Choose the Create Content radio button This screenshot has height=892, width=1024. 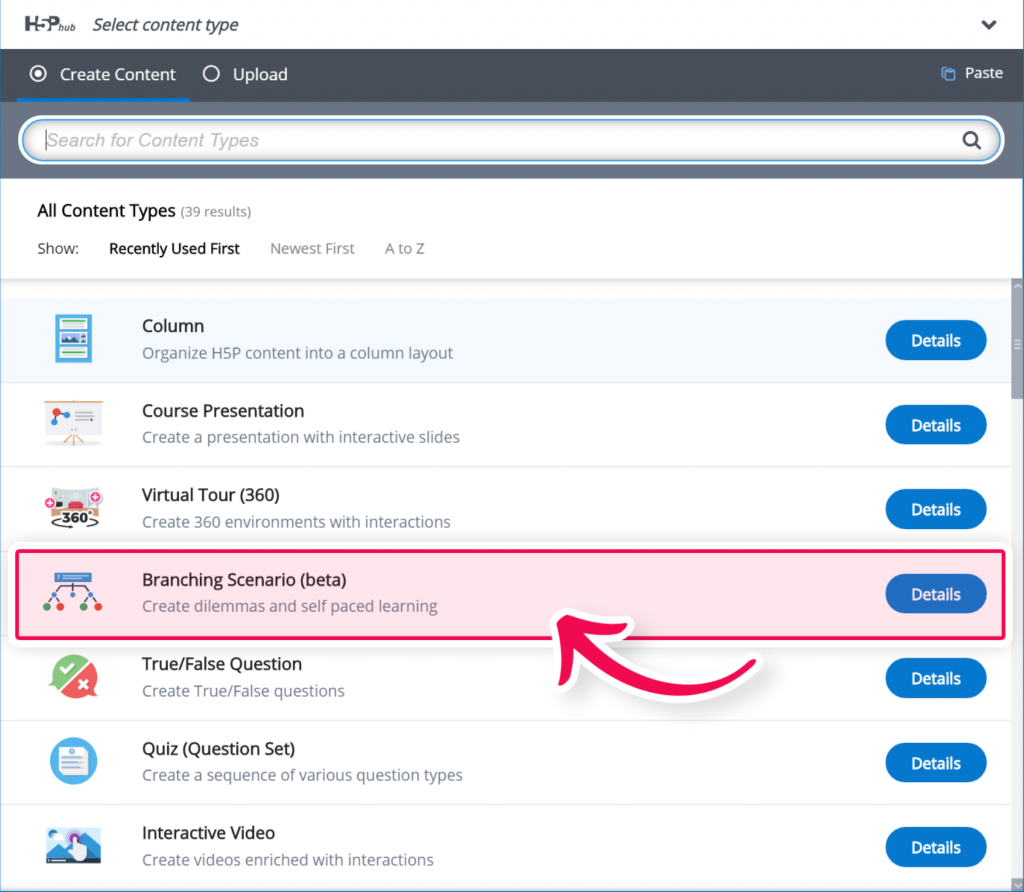(38, 74)
